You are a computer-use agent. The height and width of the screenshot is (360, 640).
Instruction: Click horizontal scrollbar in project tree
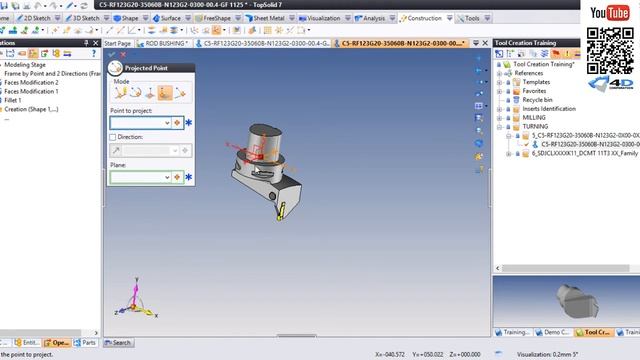(x=565, y=268)
